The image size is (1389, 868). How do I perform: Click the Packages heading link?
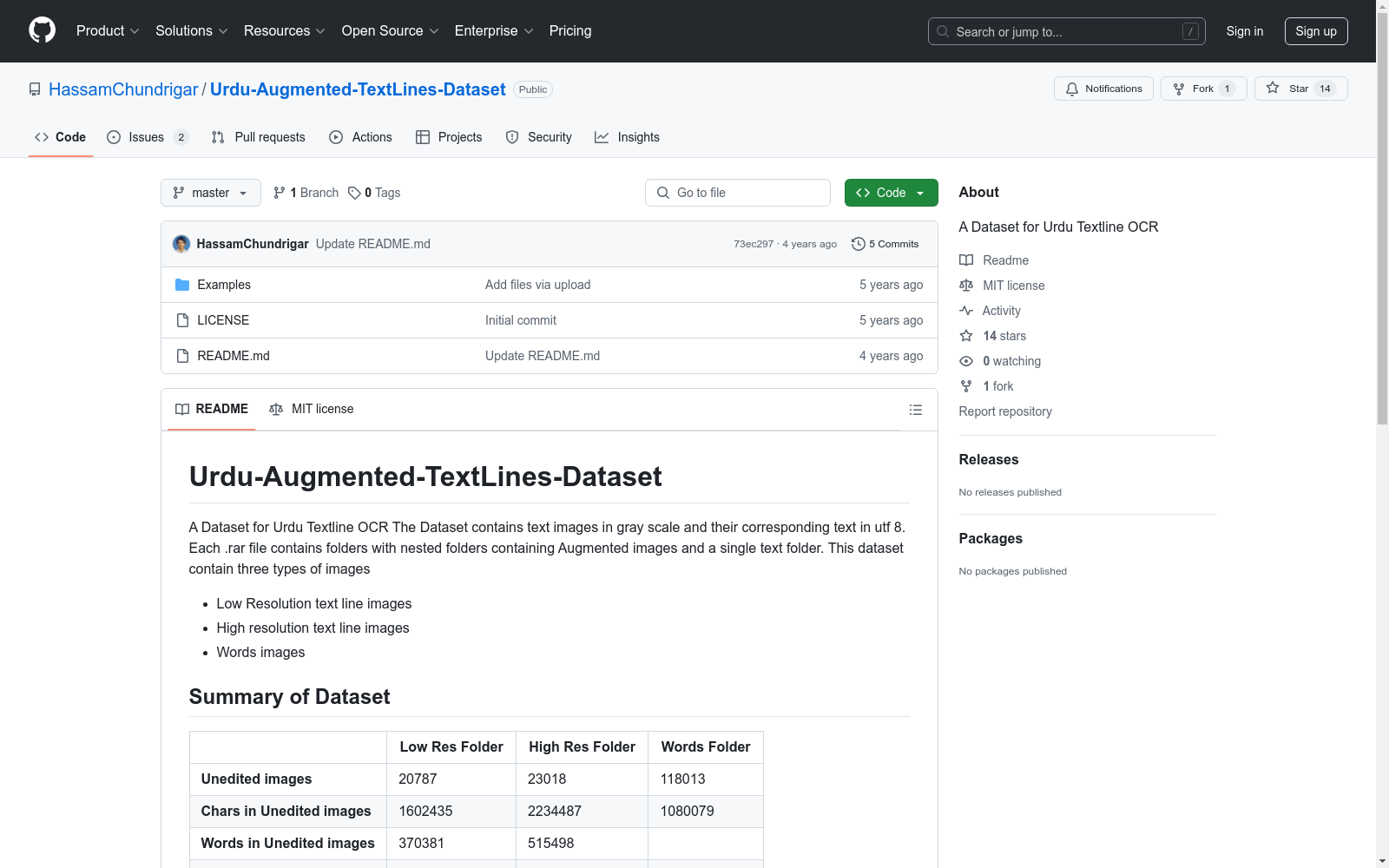(991, 539)
